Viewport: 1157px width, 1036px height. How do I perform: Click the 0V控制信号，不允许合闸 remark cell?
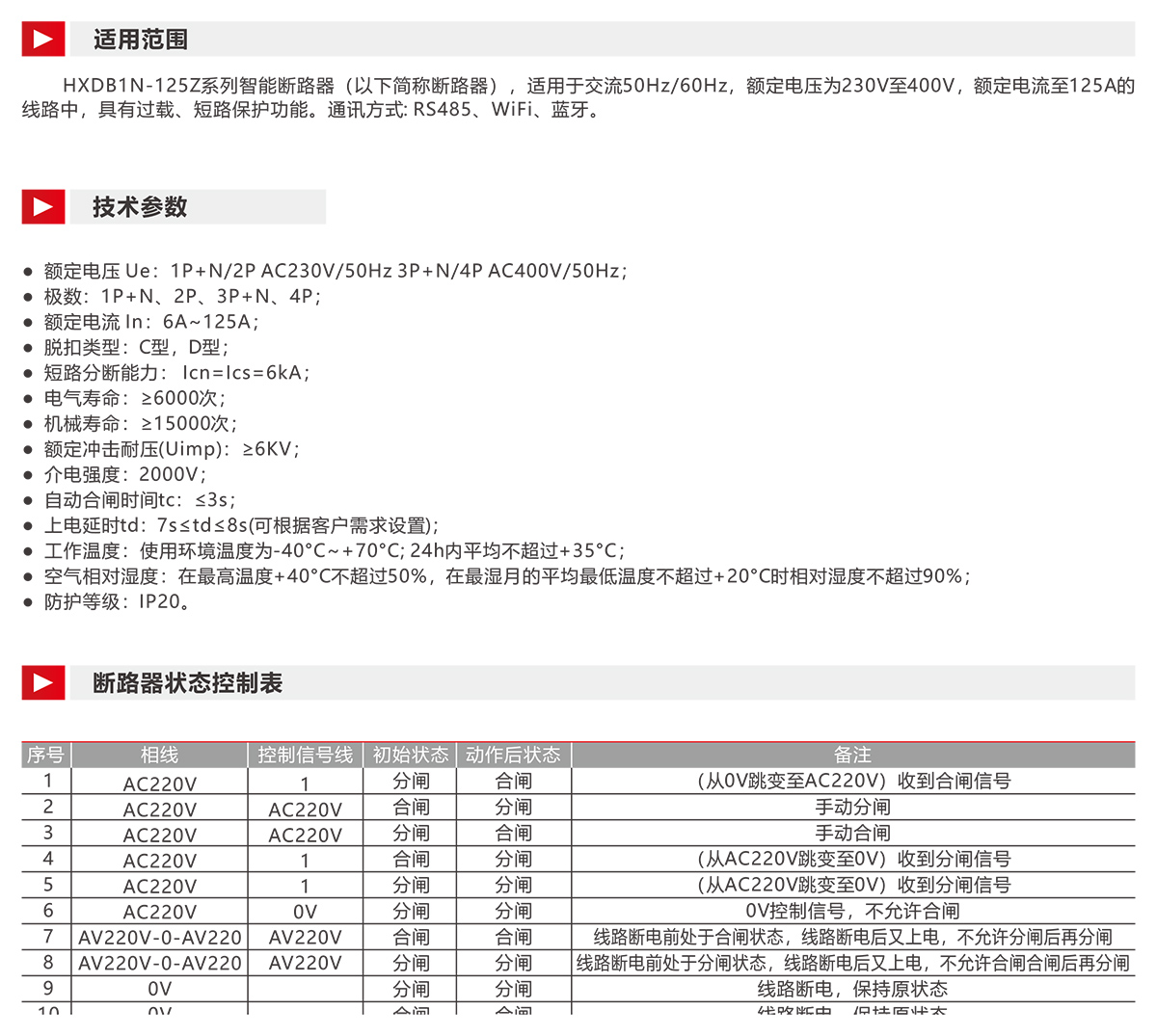(852, 912)
